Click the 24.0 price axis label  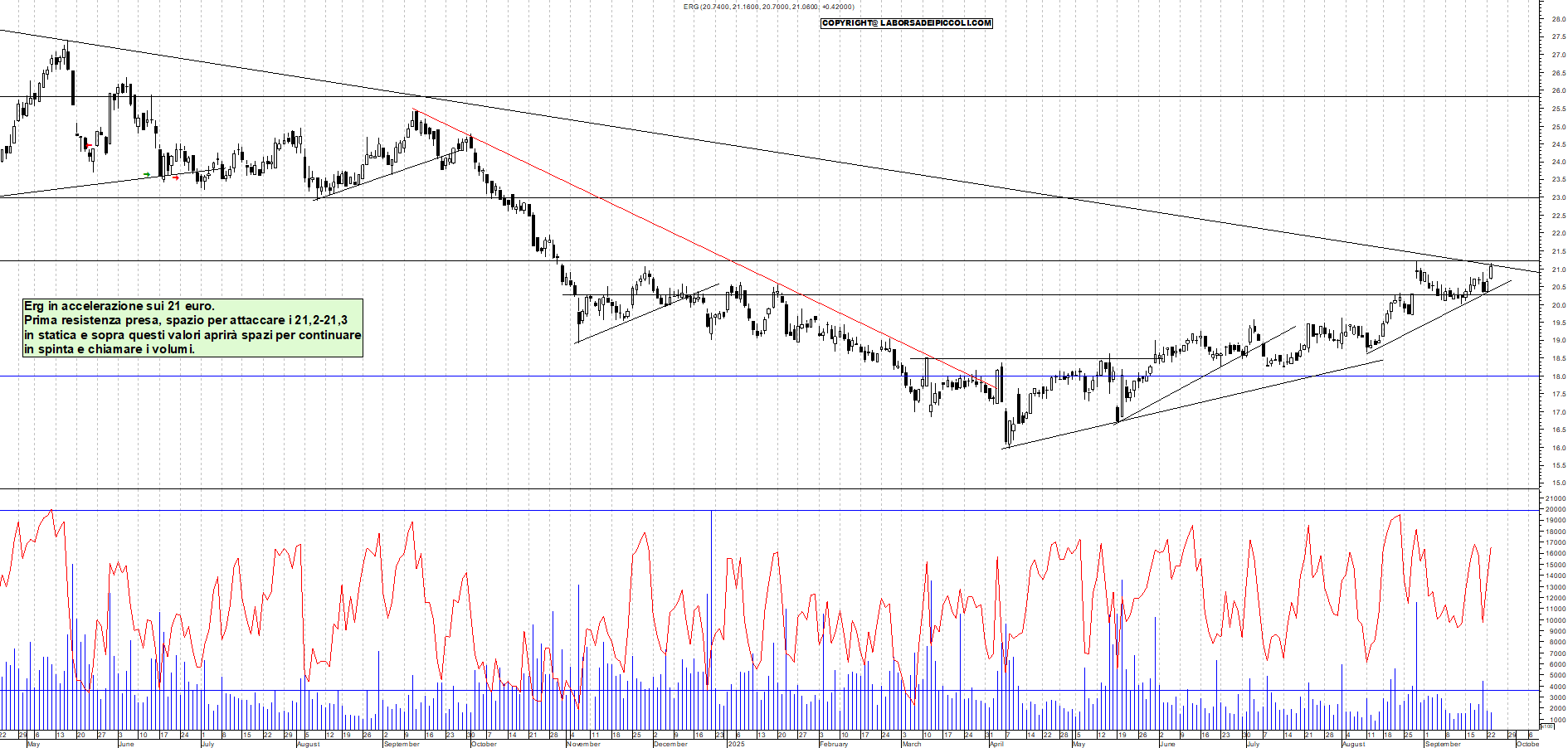click(1558, 163)
